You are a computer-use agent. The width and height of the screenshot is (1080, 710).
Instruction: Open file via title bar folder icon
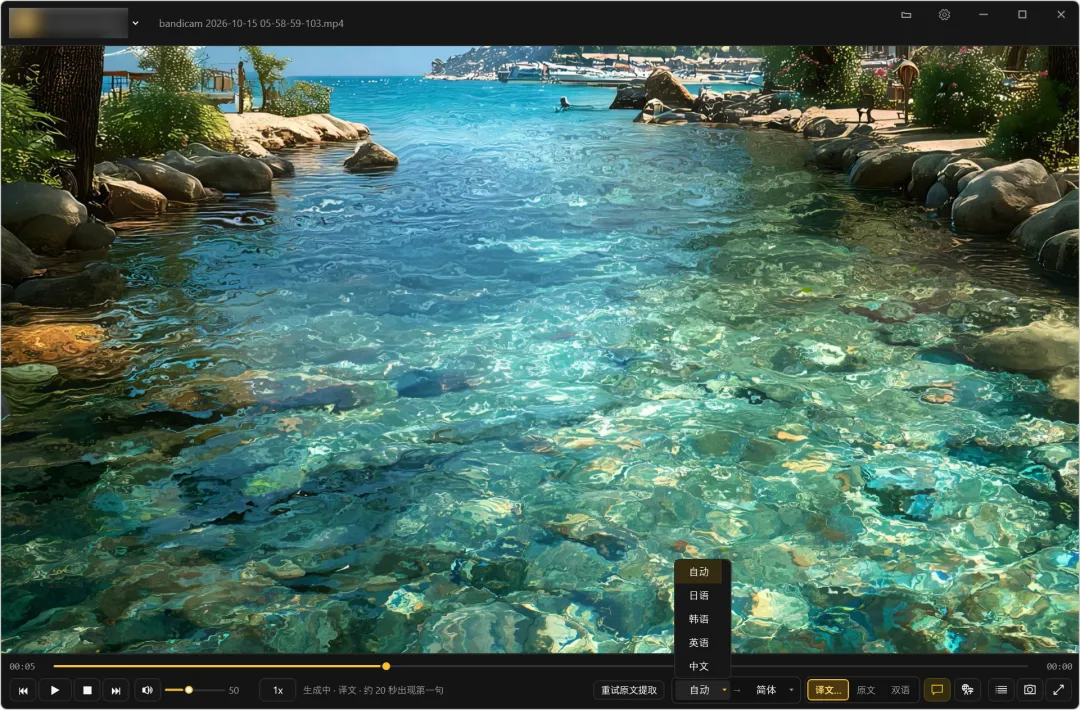[x=906, y=14]
